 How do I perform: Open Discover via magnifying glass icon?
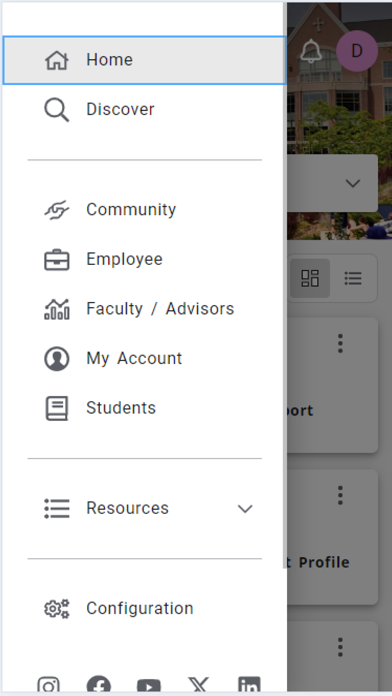tap(57, 110)
